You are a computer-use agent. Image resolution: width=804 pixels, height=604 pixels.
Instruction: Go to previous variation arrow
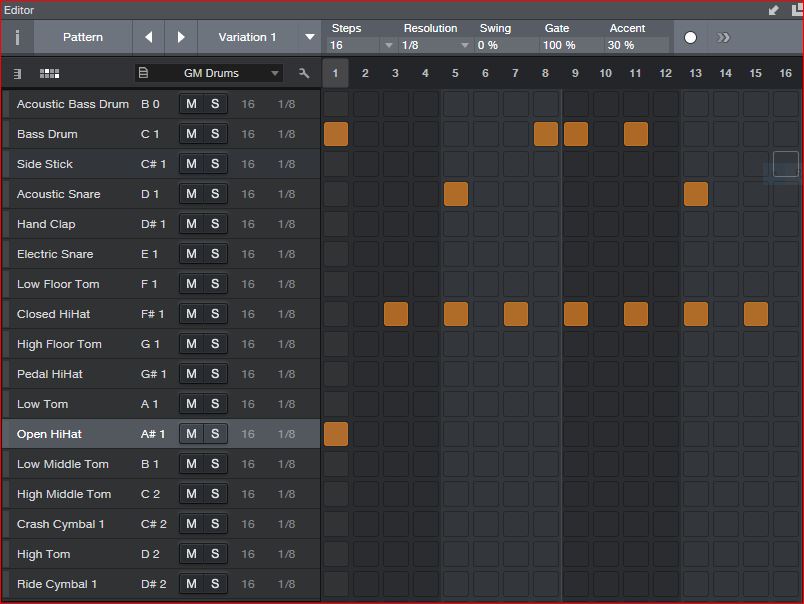click(x=149, y=37)
